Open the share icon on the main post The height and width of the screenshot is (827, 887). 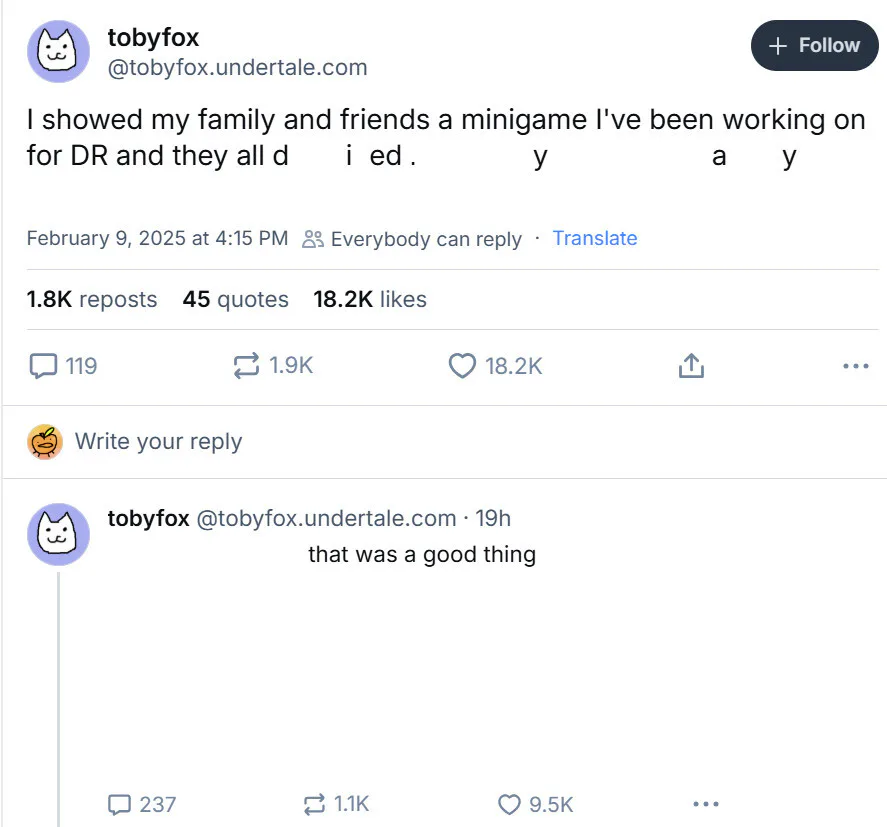coord(691,365)
